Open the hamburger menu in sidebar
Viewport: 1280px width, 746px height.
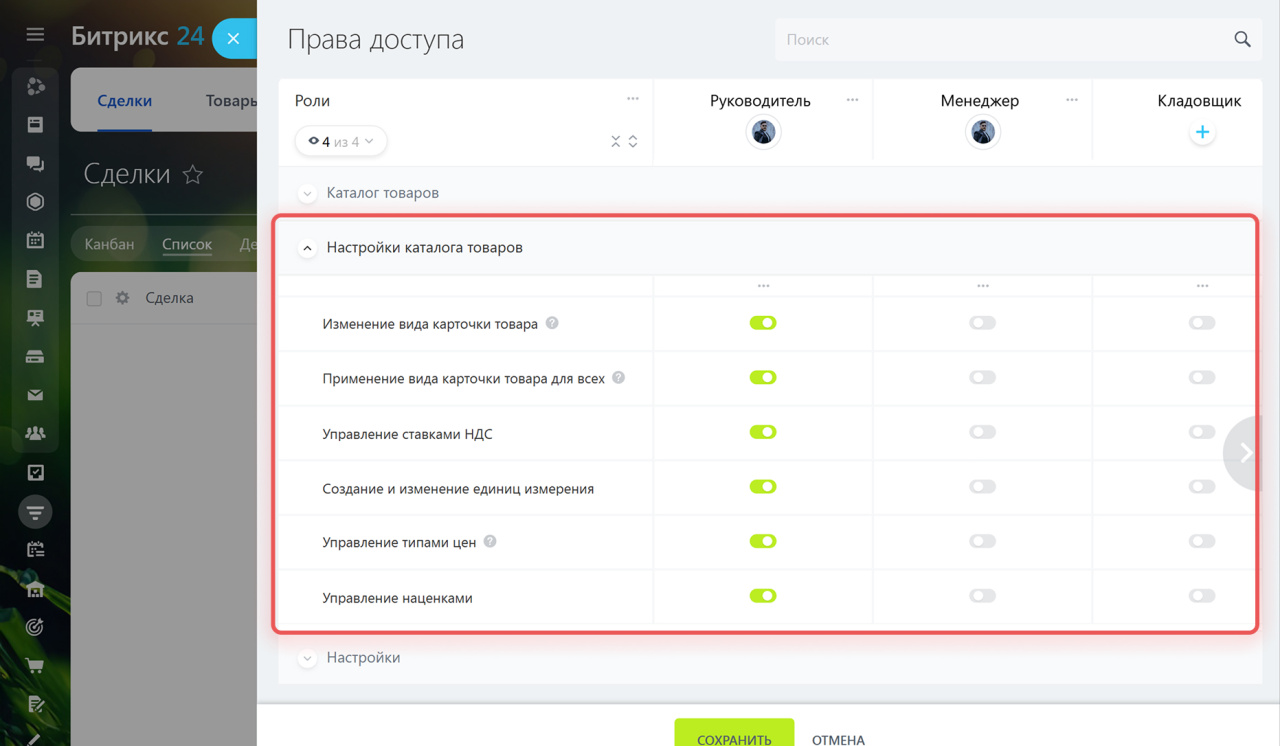coord(35,35)
